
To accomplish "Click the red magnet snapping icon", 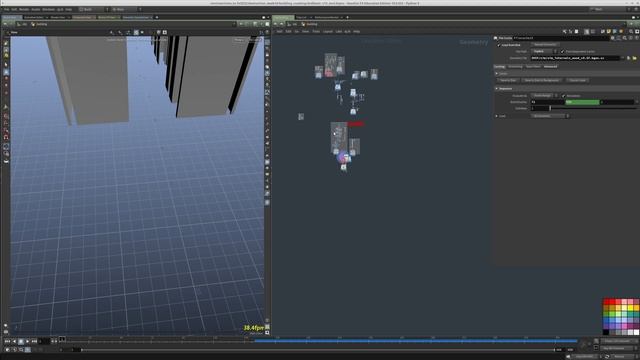I will tap(6, 137).
